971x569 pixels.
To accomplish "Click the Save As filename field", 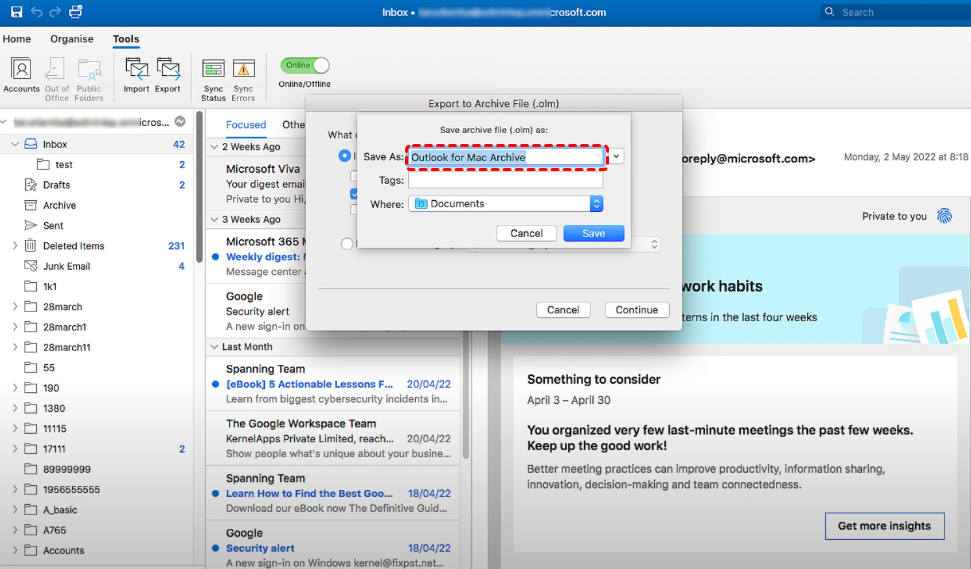I will [x=506, y=157].
